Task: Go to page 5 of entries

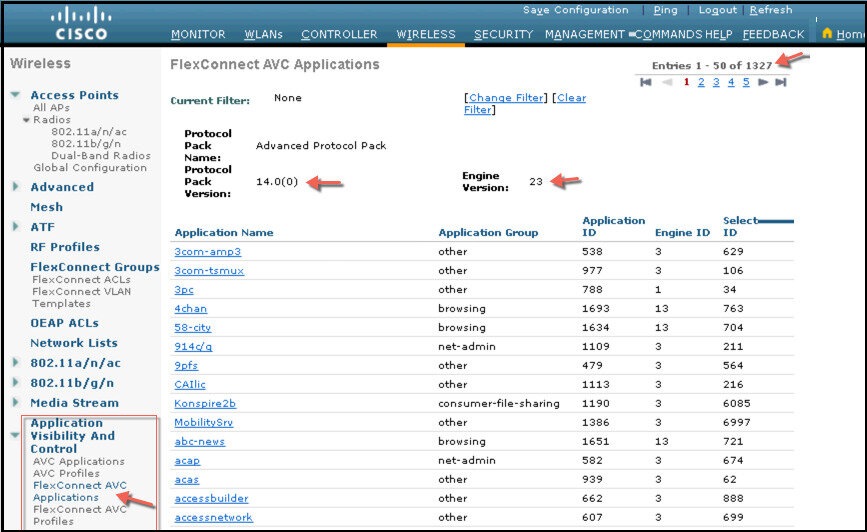Action: (746, 82)
